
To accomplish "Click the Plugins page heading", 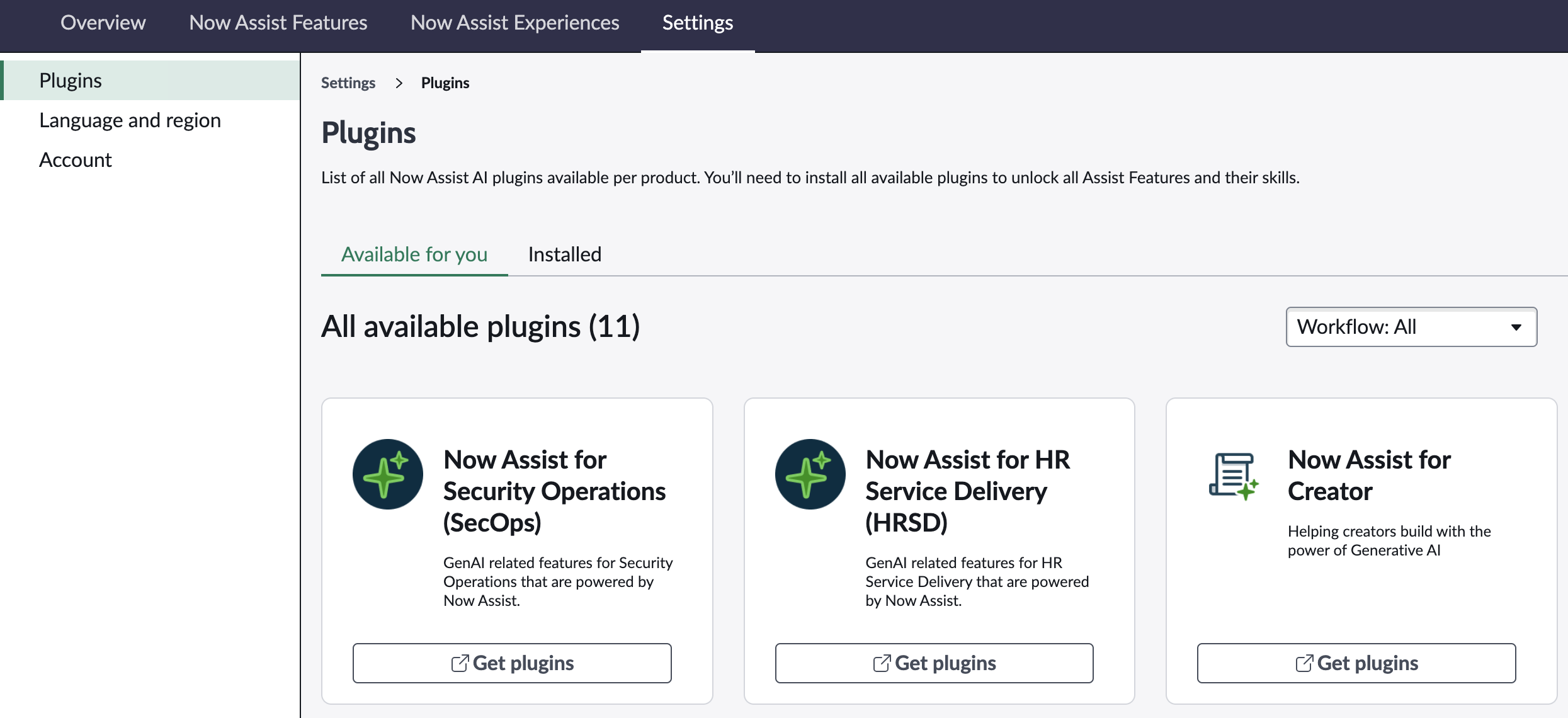I will pyautogui.click(x=368, y=133).
